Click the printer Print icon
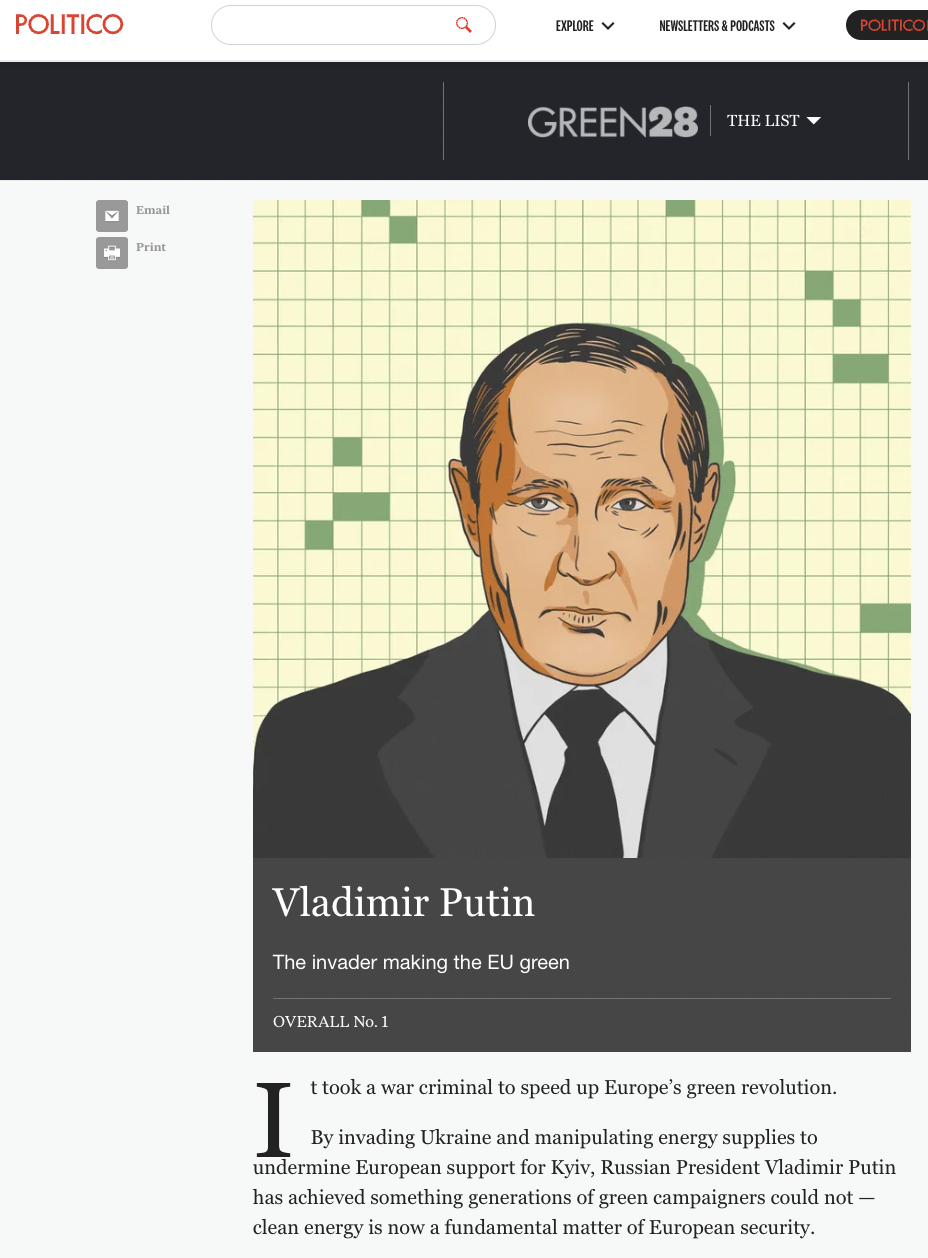This screenshot has width=928, height=1258. click(112, 253)
